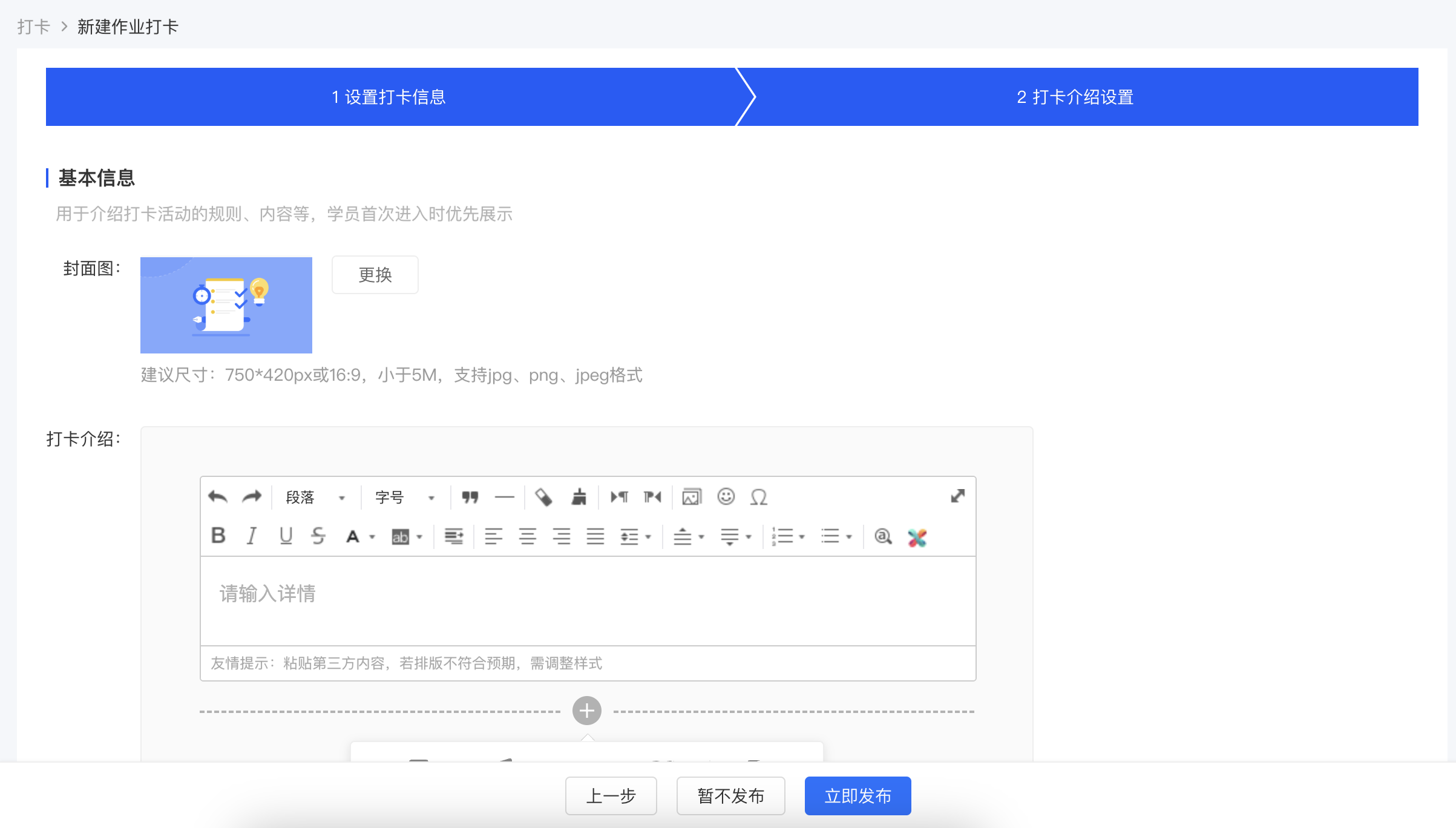The width and height of the screenshot is (1456, 828).
Task: Expand the ordered list style dropdown
Action: coord(802,537)
